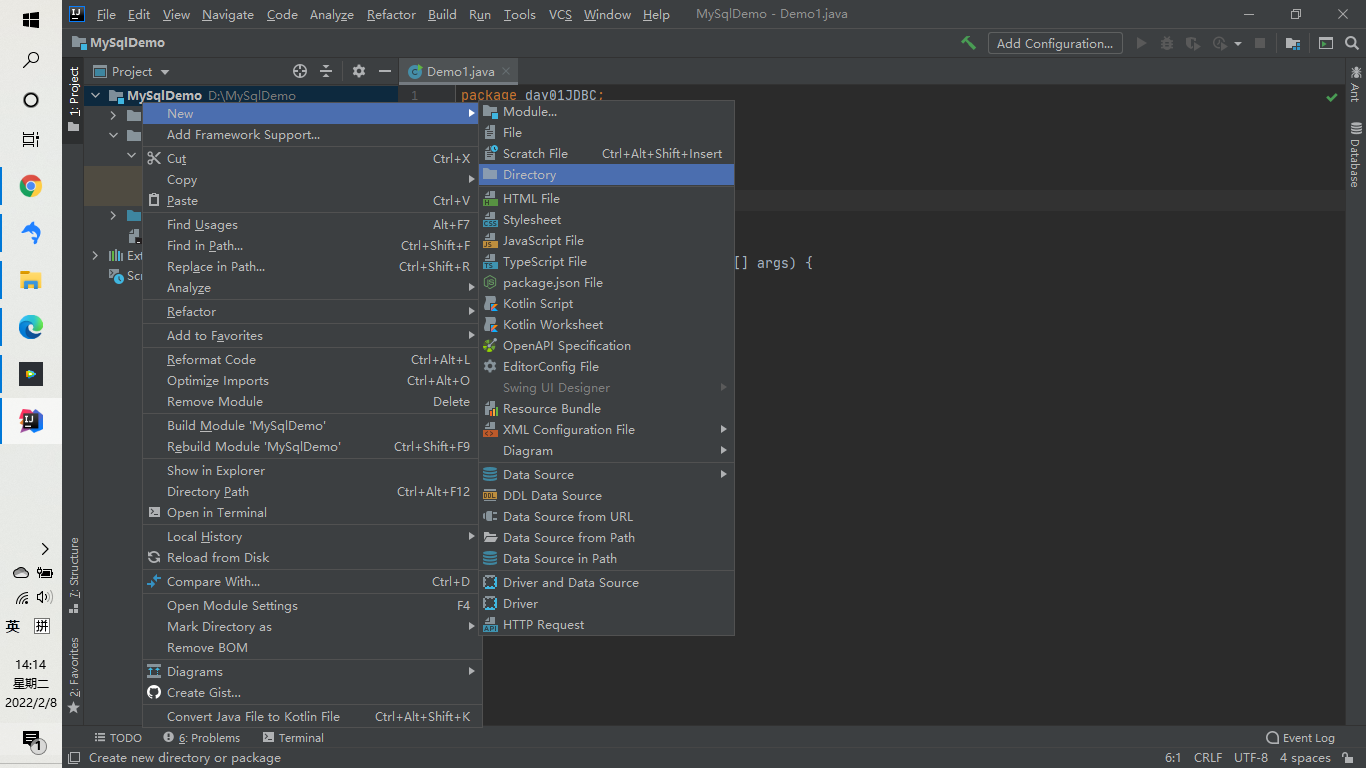Click the Build project hammer icon

(x=968, y=43)
